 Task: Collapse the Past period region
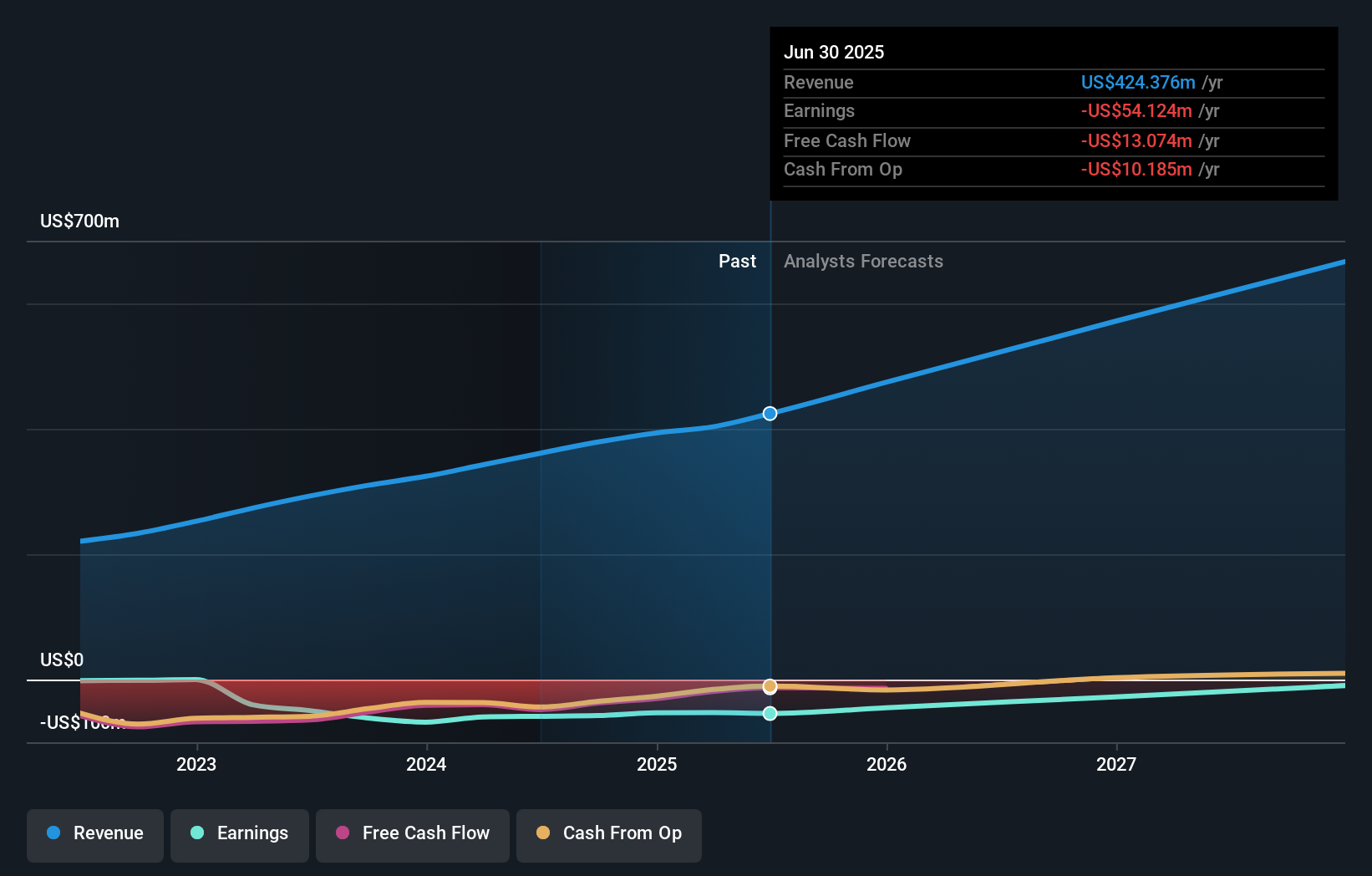736,261
